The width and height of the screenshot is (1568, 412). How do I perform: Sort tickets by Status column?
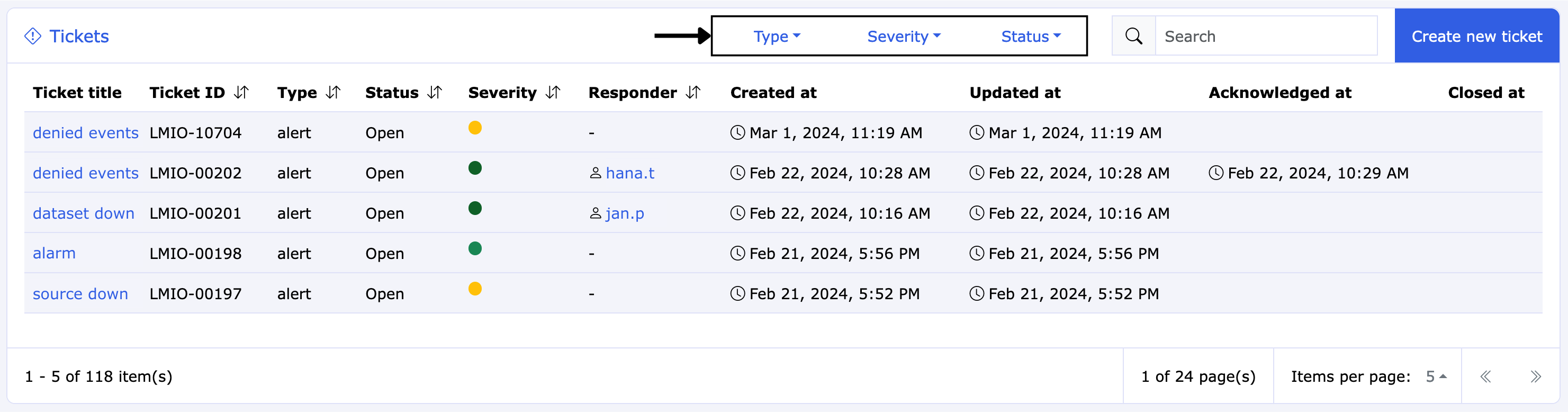[x=435, y=93]
